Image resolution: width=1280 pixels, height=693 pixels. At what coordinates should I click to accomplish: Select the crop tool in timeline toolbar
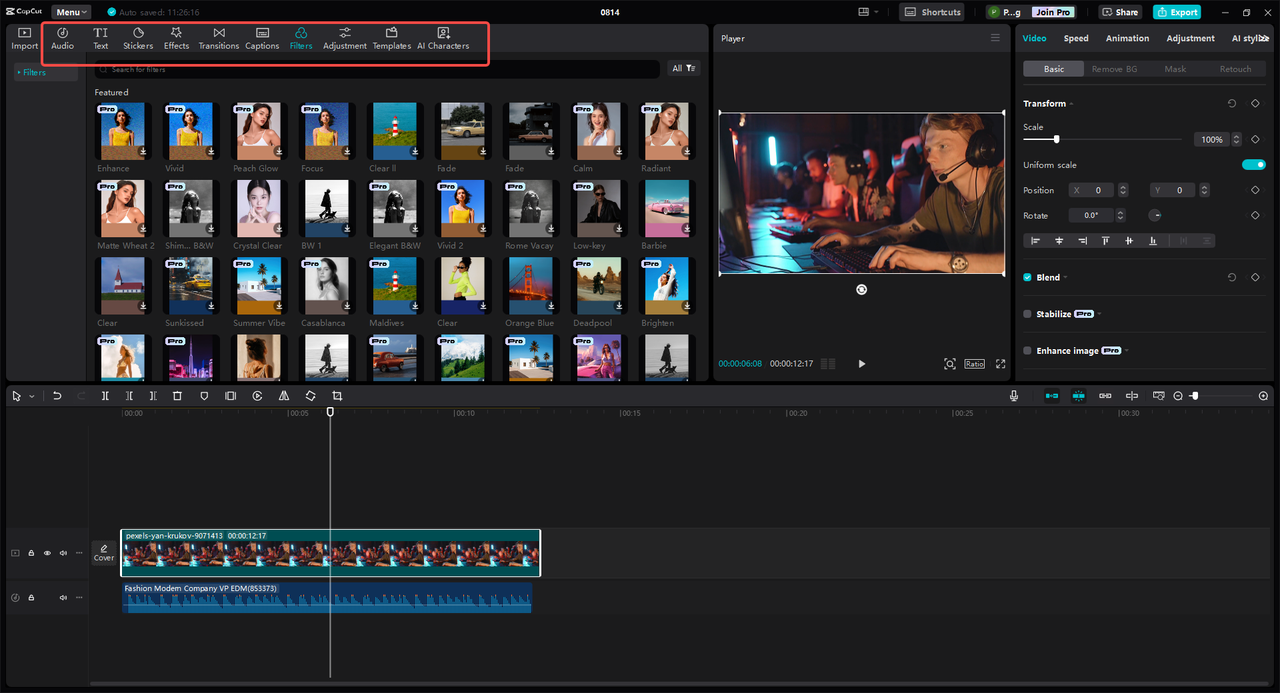337,396
